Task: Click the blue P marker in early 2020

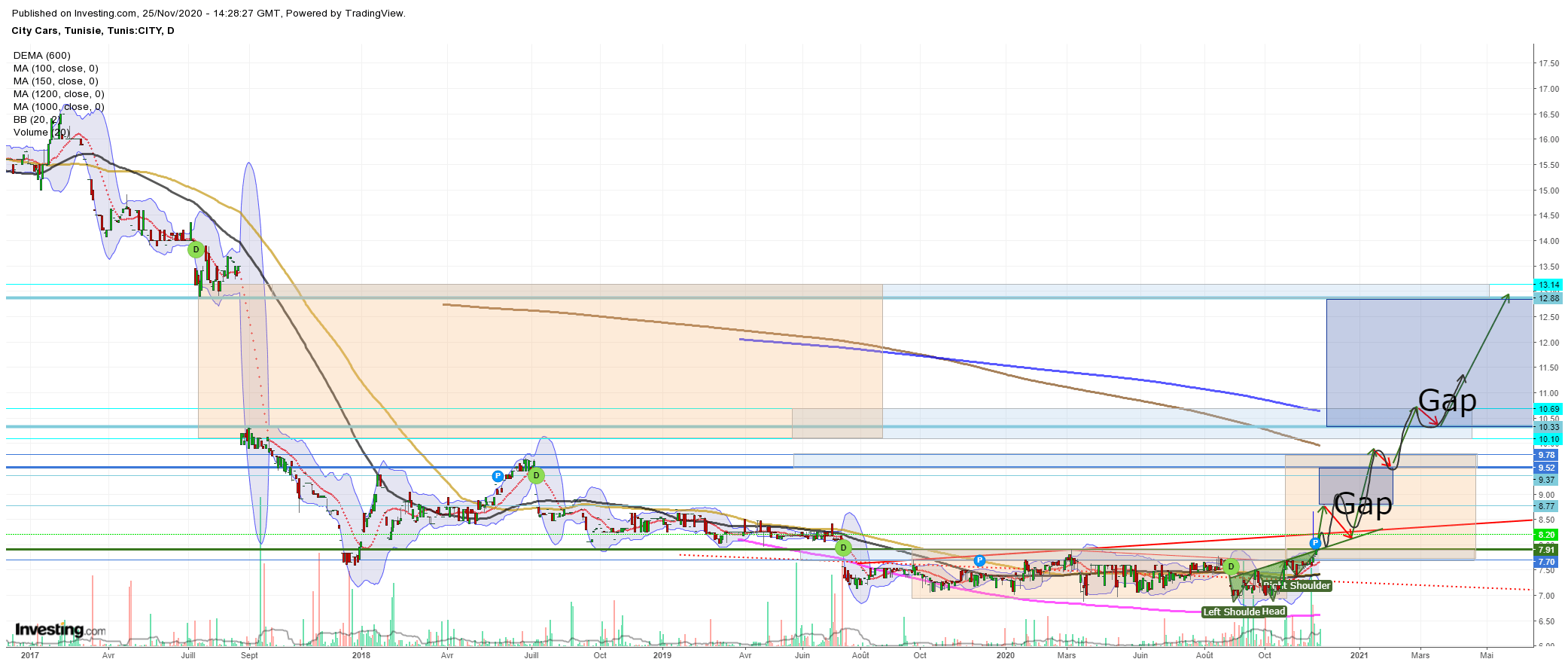Action: 979,560
